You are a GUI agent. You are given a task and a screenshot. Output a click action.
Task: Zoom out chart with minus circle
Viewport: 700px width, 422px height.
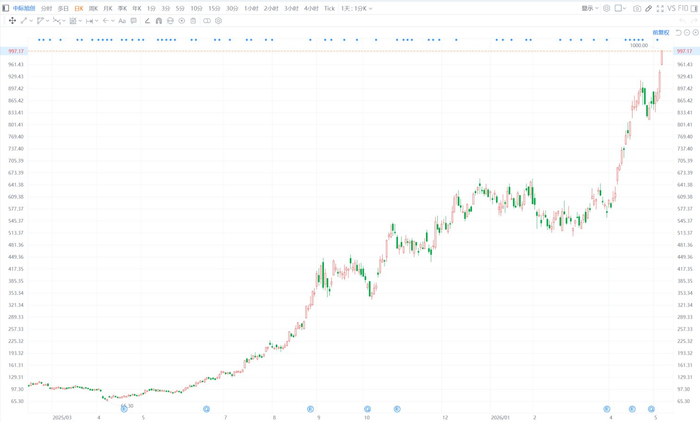point(687,33)
